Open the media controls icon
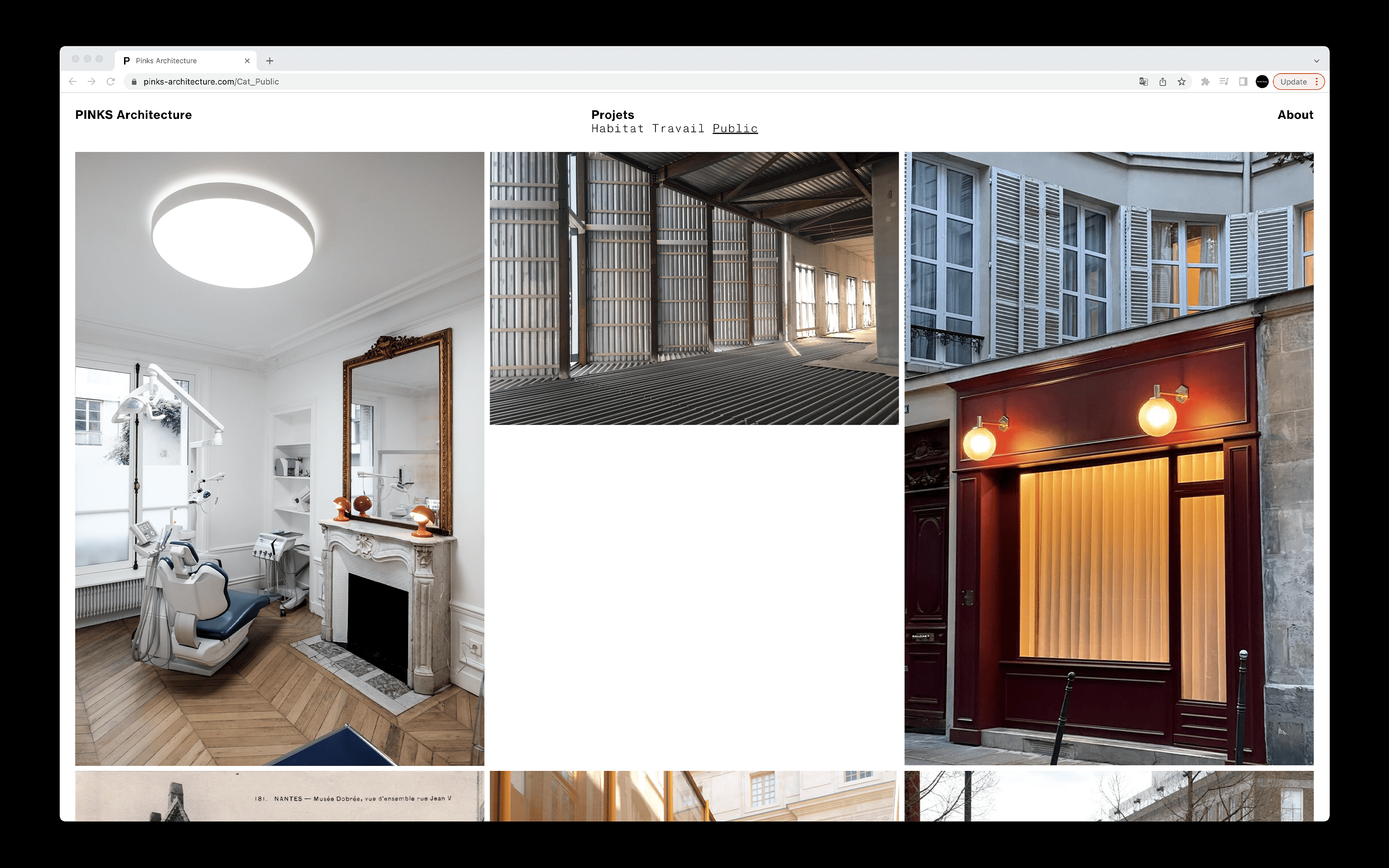The width and height of the screenshot is (1389, 868). click(x=1224, y=81)
